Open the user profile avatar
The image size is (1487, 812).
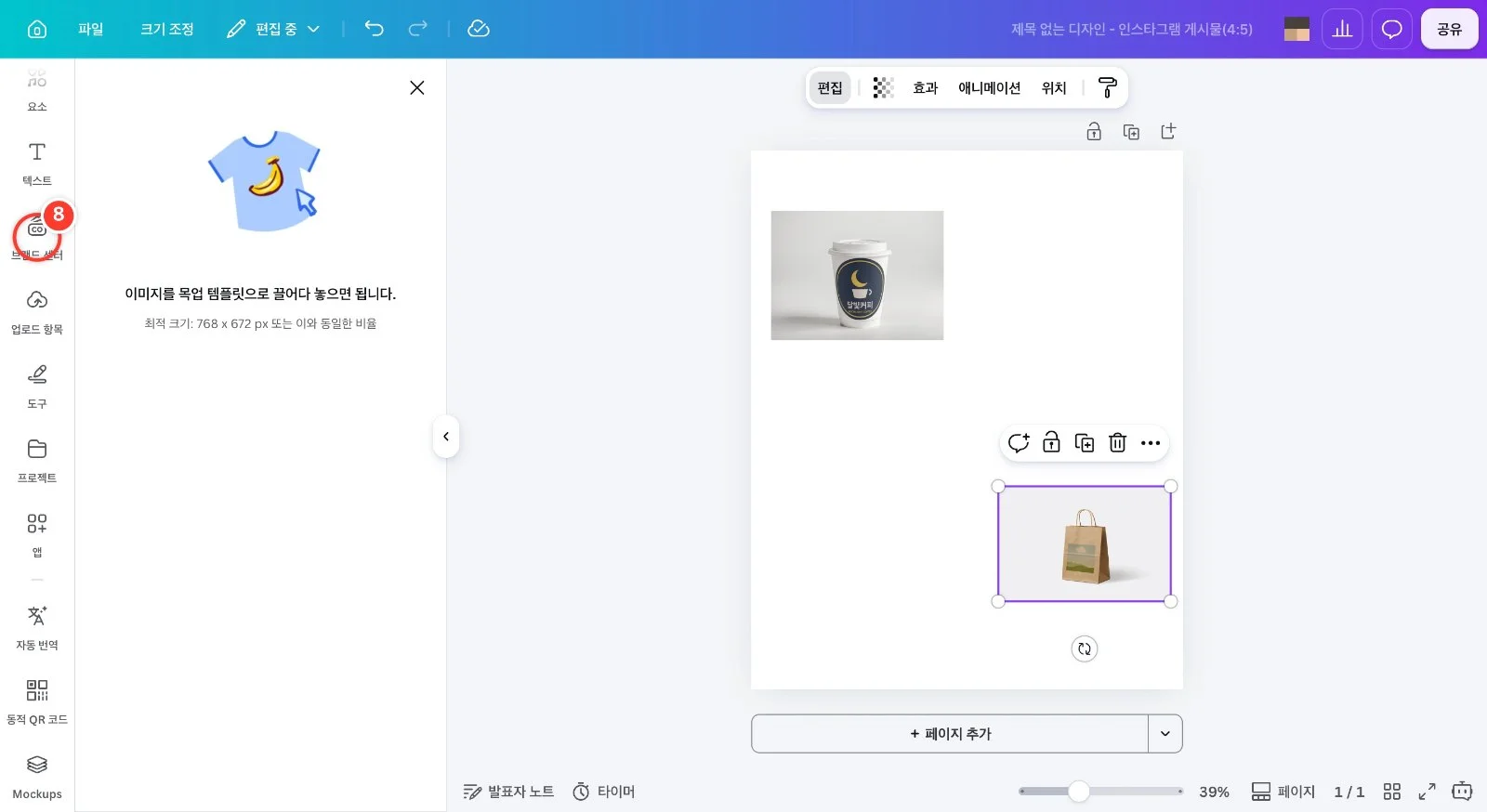(x=1296, y=29)
